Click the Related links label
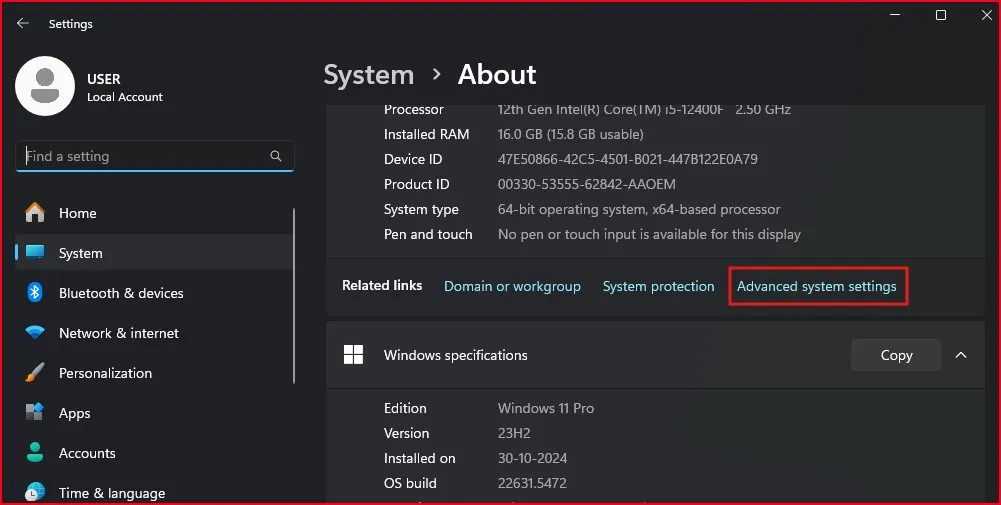The height and width of the screenshot is (505, 1001). click(382, 285)
